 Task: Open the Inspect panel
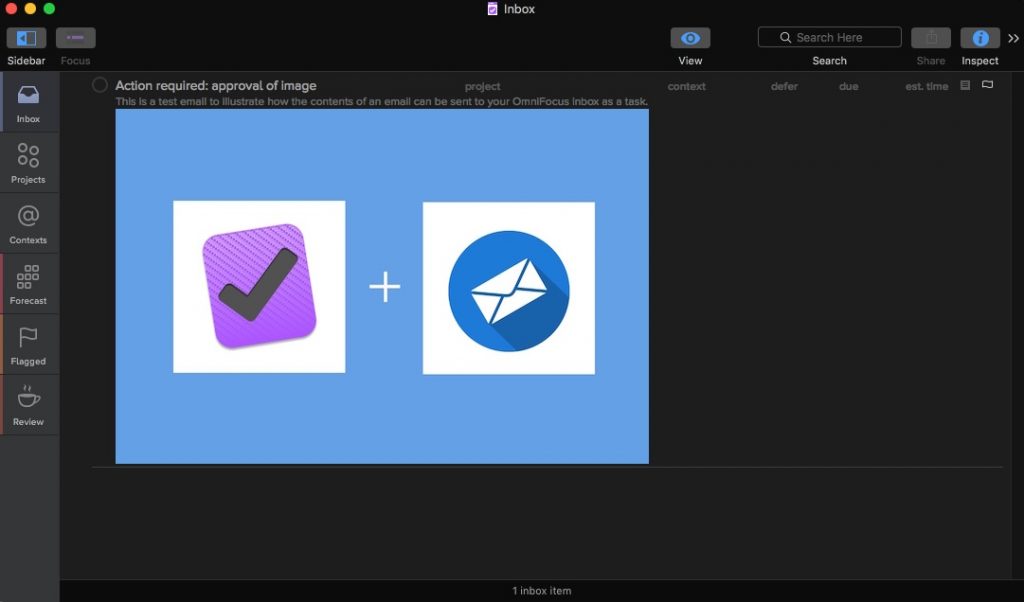point(980,37)
